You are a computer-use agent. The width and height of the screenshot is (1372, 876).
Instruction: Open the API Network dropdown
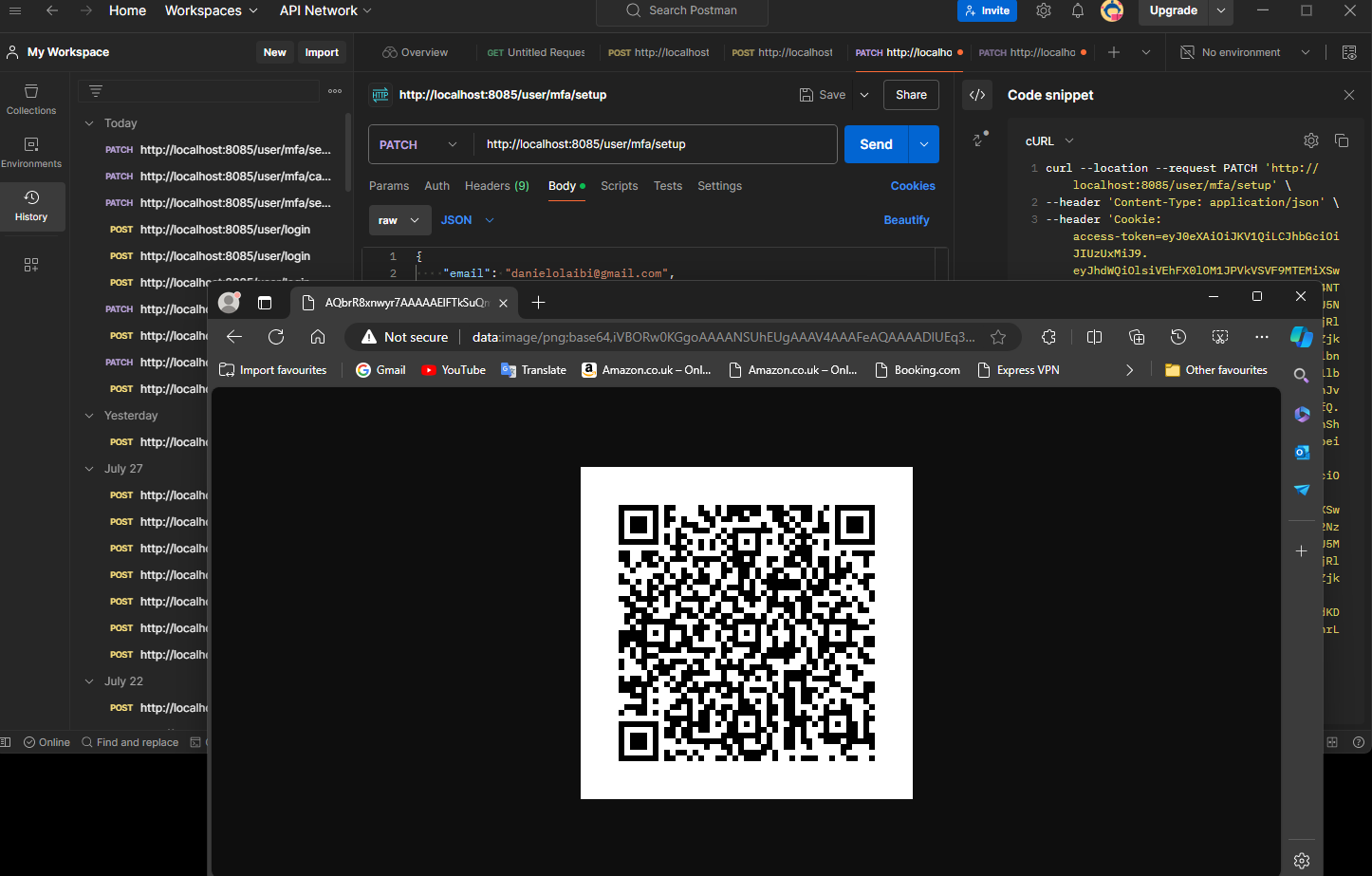tap(325, 10)
